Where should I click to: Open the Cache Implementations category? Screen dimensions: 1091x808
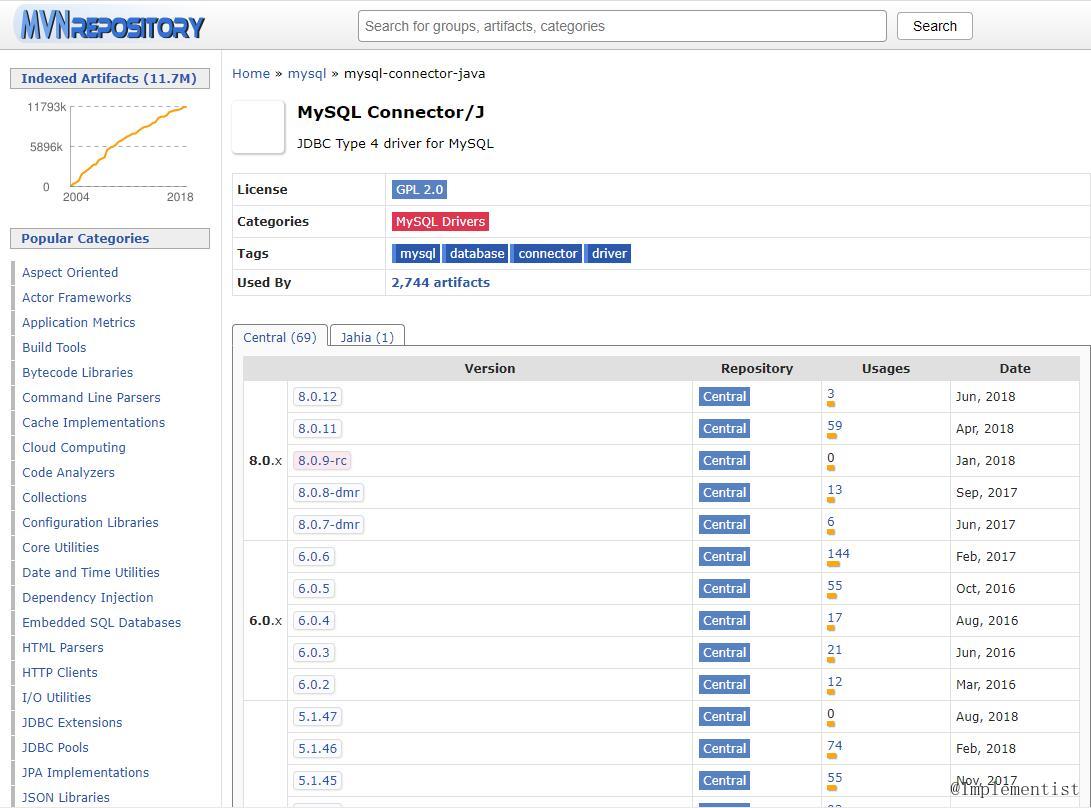tap(93, 423)
